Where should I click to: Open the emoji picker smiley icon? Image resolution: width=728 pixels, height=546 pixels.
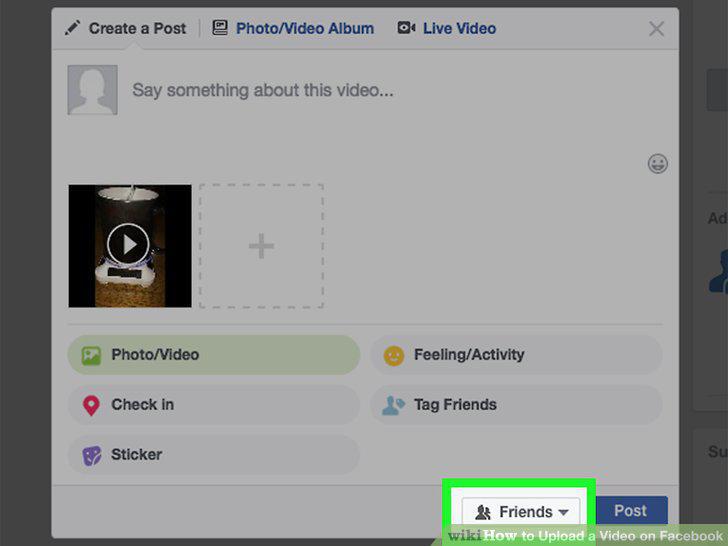click(657, 163)
